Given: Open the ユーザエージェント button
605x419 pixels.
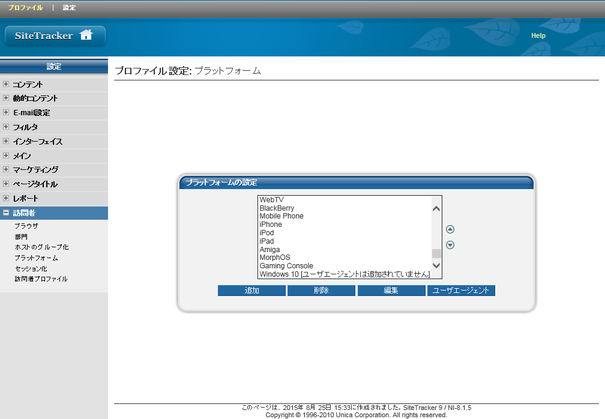Looking at the screenshot, I should pyautogui.click(x=461, y=291).
